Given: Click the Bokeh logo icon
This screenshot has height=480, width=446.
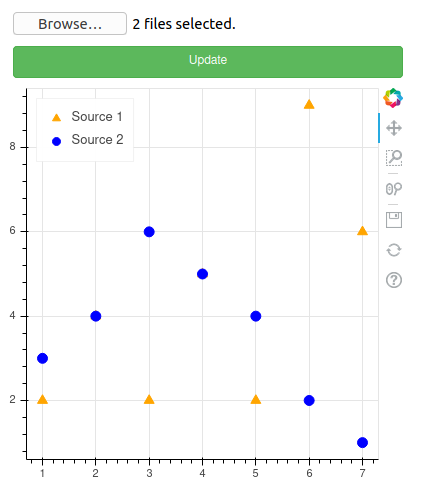Looking at the screenshot, I should 393,98.
